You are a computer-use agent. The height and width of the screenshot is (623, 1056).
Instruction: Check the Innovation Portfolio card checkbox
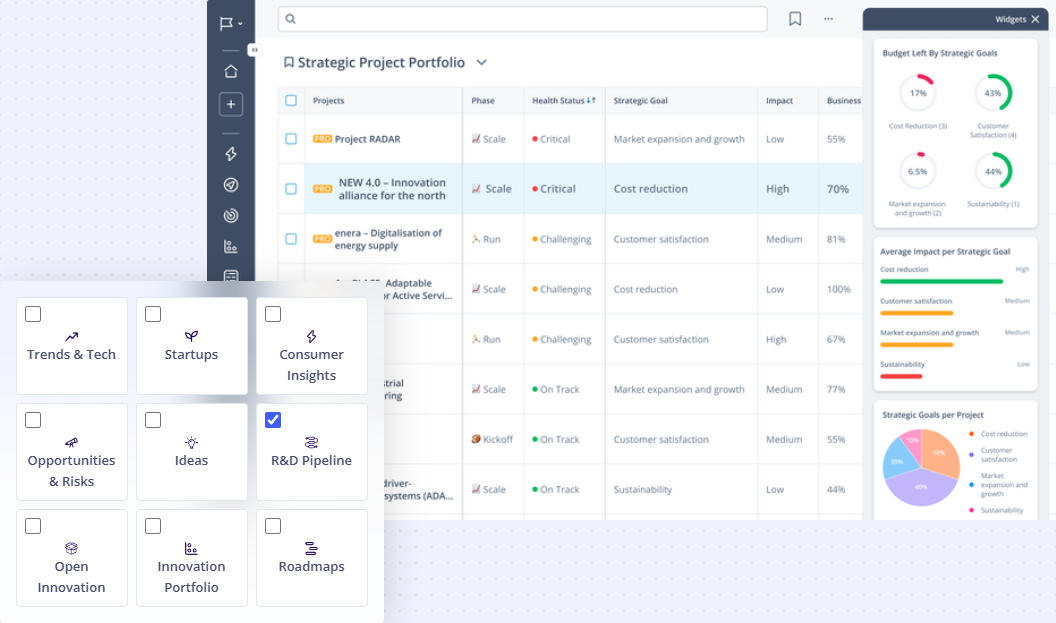pos(153,526)
